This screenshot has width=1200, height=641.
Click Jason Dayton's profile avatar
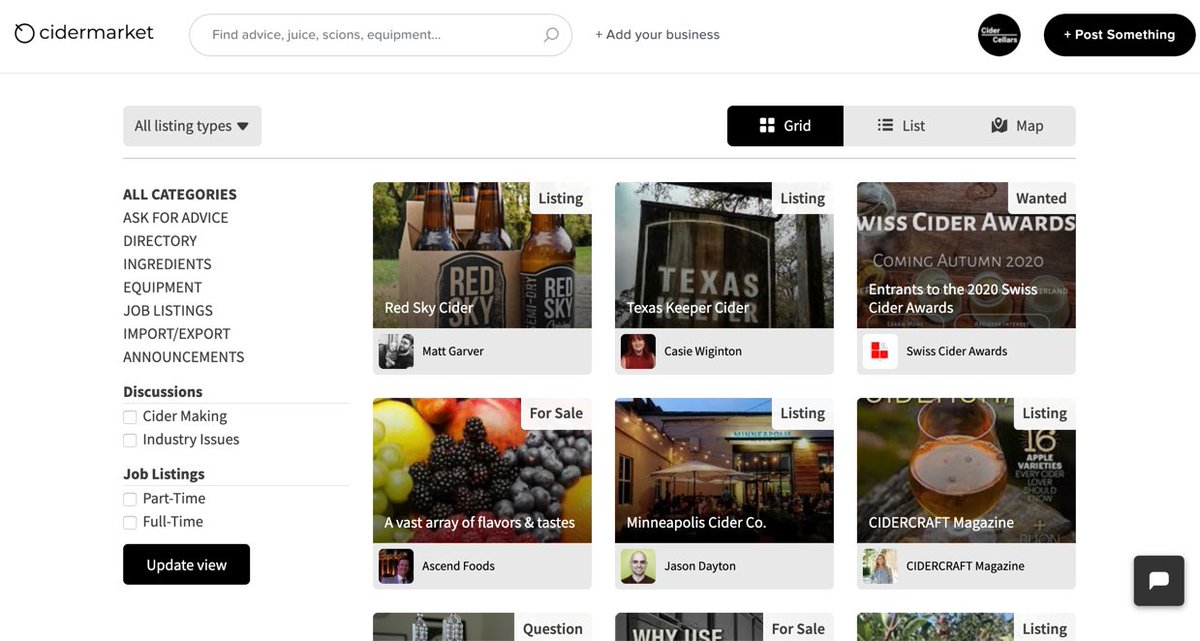(x=640, y=565)
